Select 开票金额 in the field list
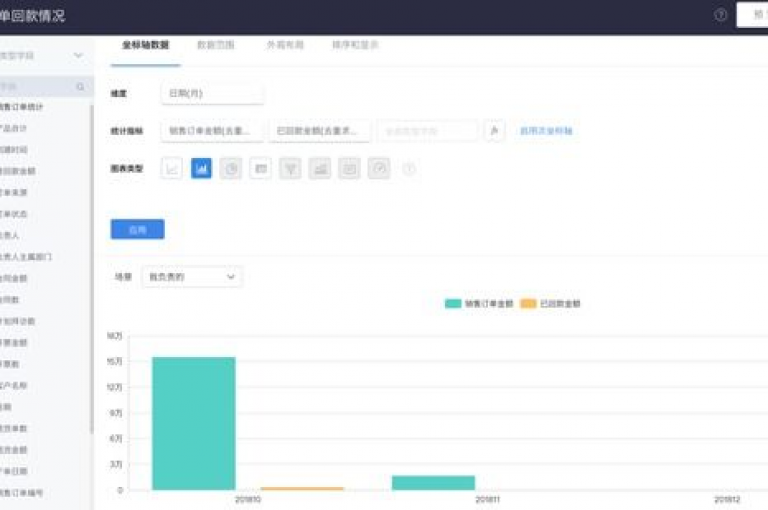Viewport: 768px width, 510px height. pyautogui.click(x=14, y=342)
